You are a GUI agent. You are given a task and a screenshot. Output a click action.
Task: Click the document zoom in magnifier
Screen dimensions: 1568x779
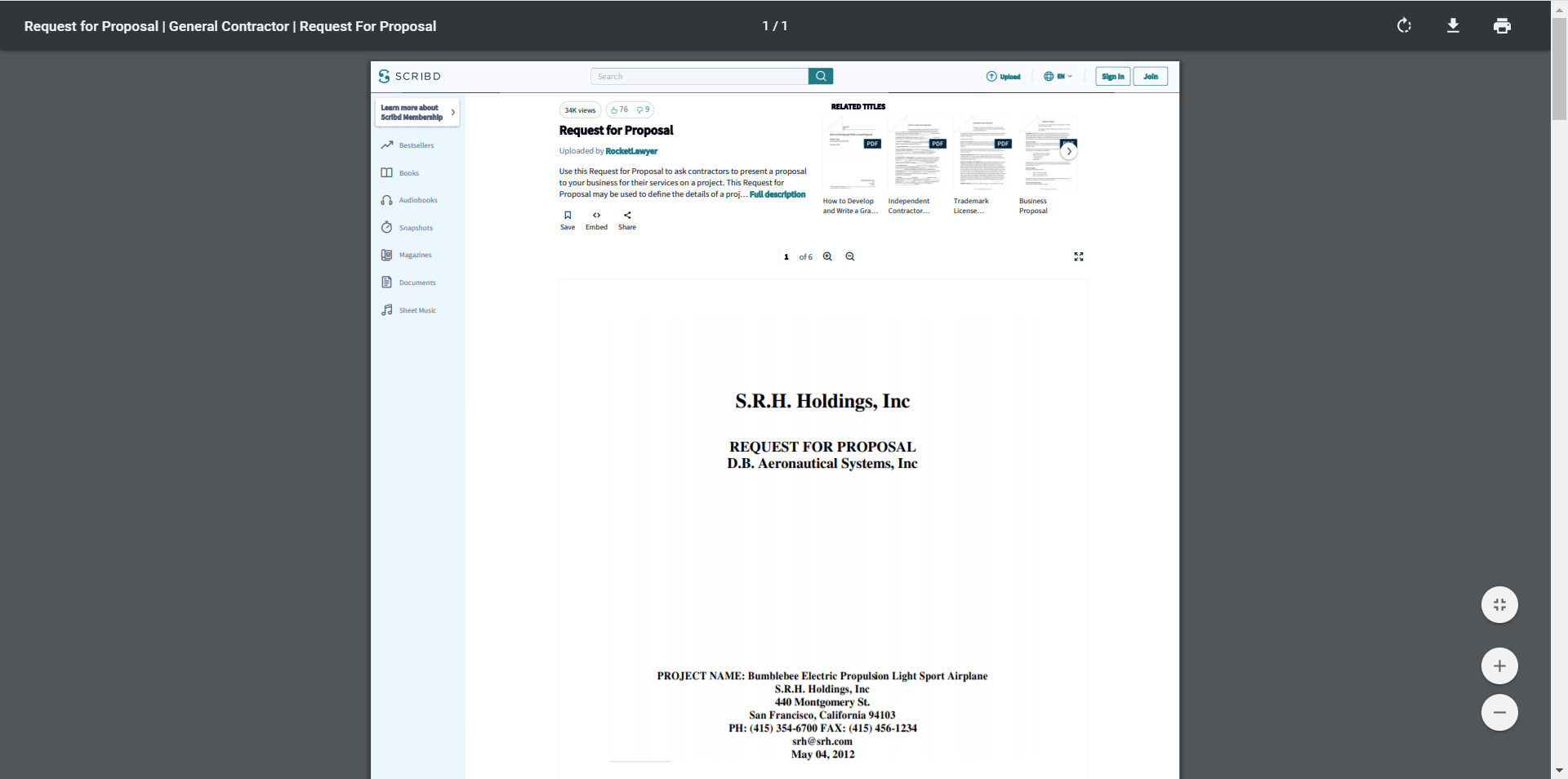point(827,256)
